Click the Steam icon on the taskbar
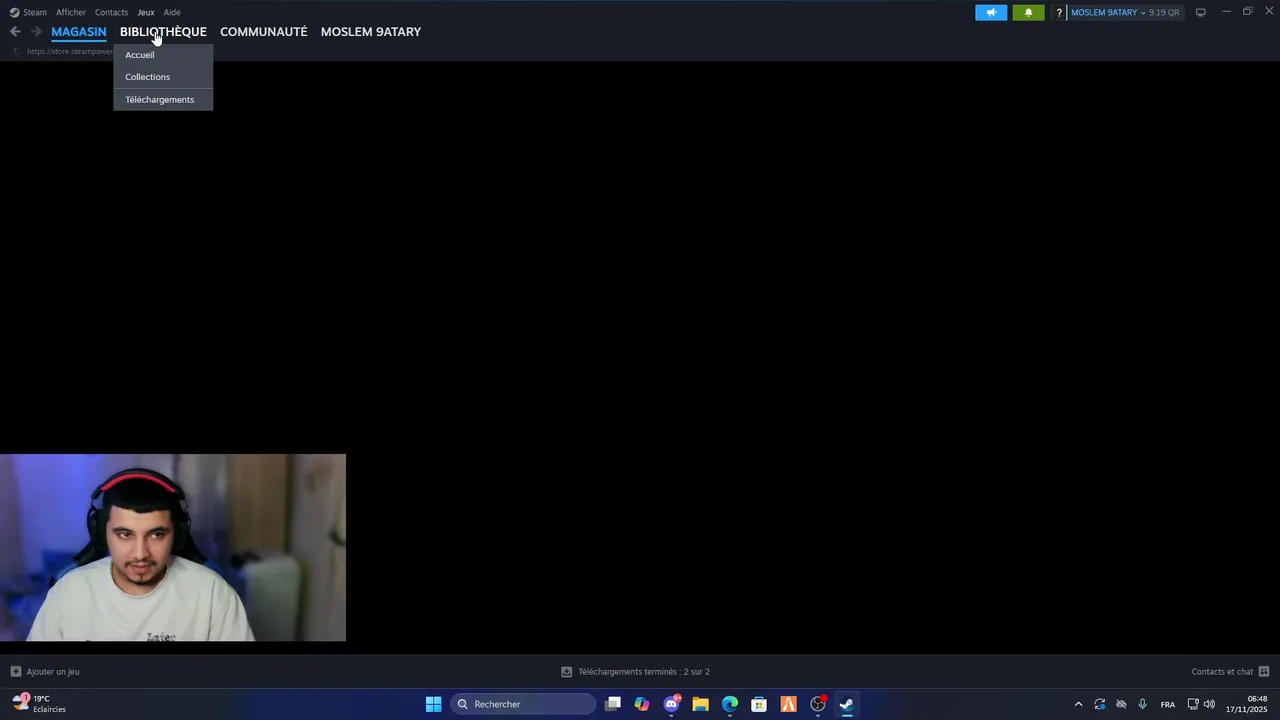The height and width of the screenshot is (720, 1280). [x=847, y=704]
